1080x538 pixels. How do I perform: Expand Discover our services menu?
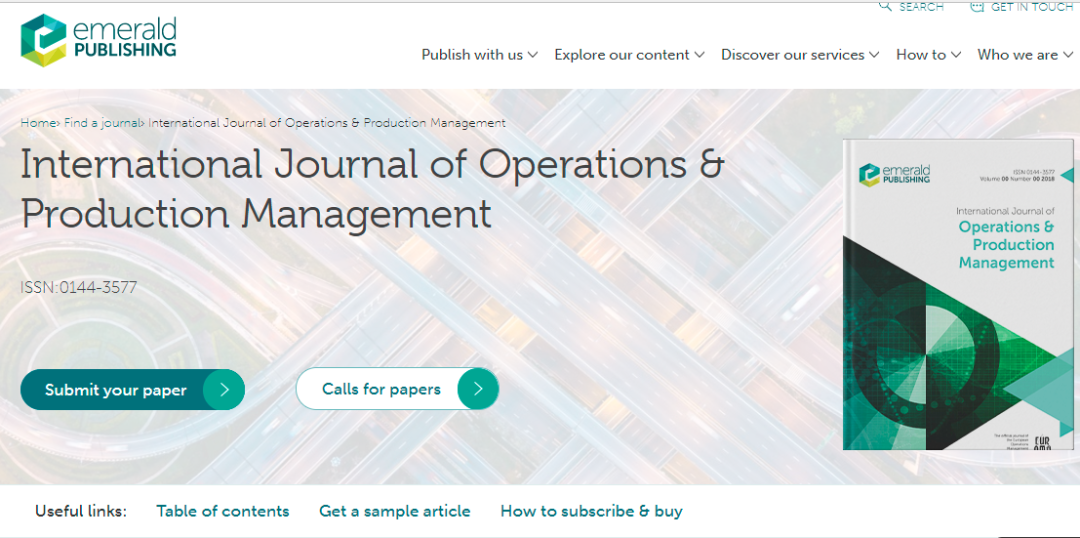(800, 55)
